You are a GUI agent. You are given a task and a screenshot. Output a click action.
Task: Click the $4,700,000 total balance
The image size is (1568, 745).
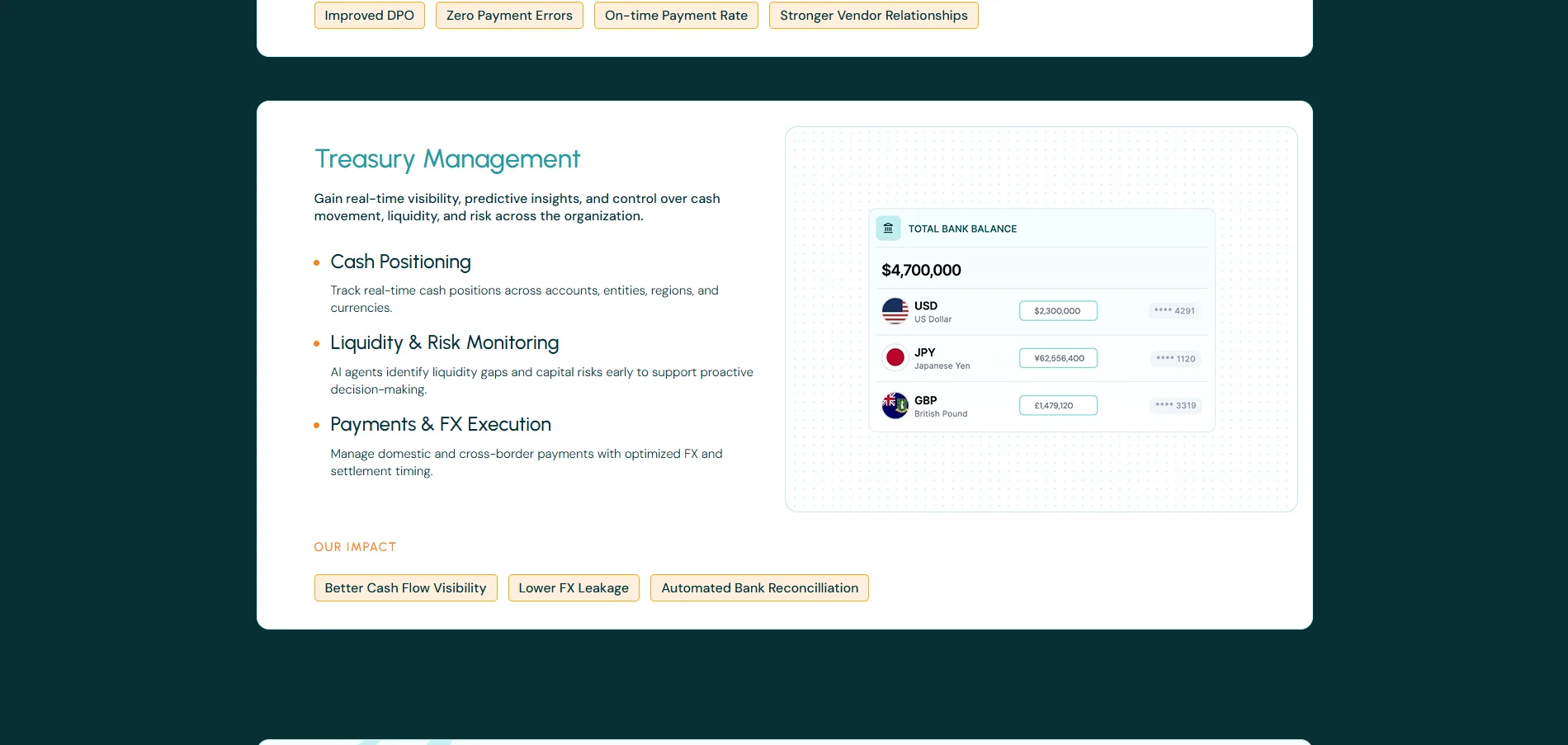tap(922, 271)
